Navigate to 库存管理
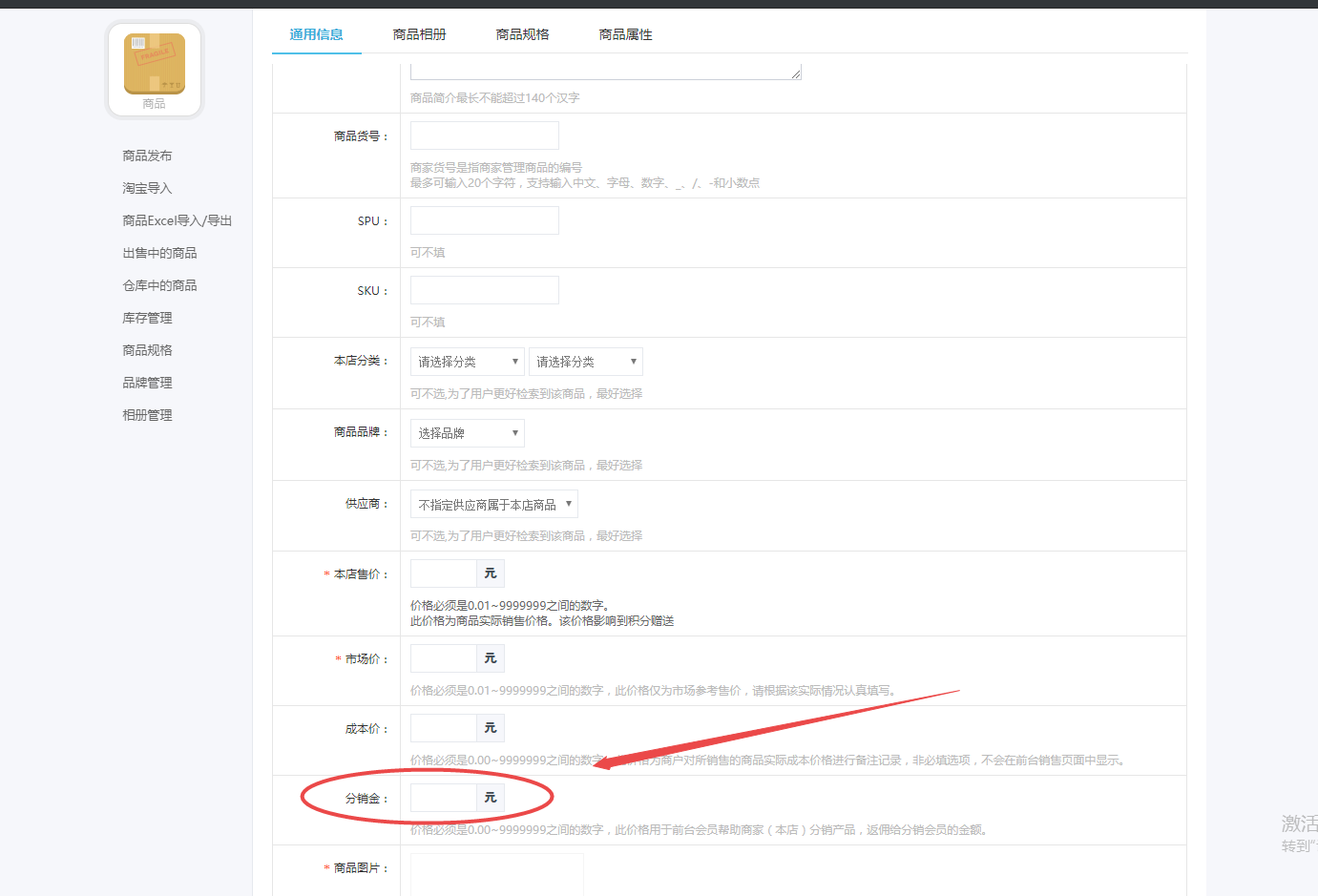 coord(145,317)
